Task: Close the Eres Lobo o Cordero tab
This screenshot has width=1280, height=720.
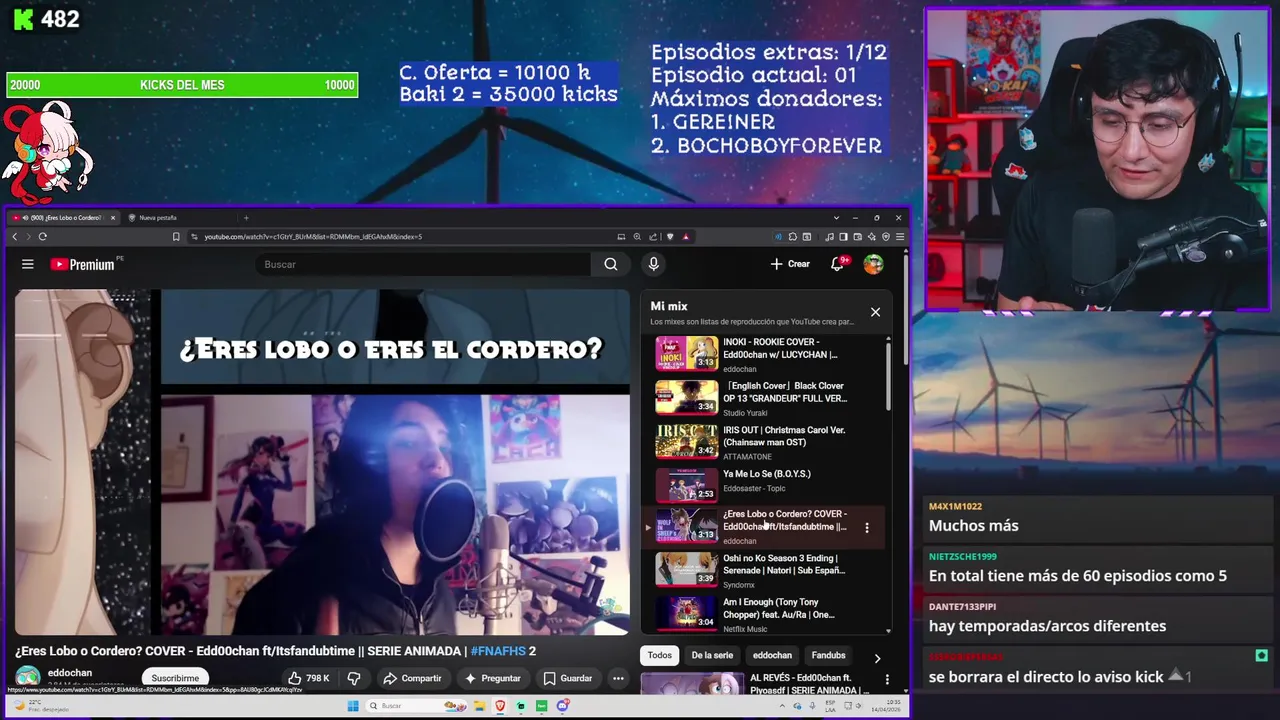Action: 113,218
